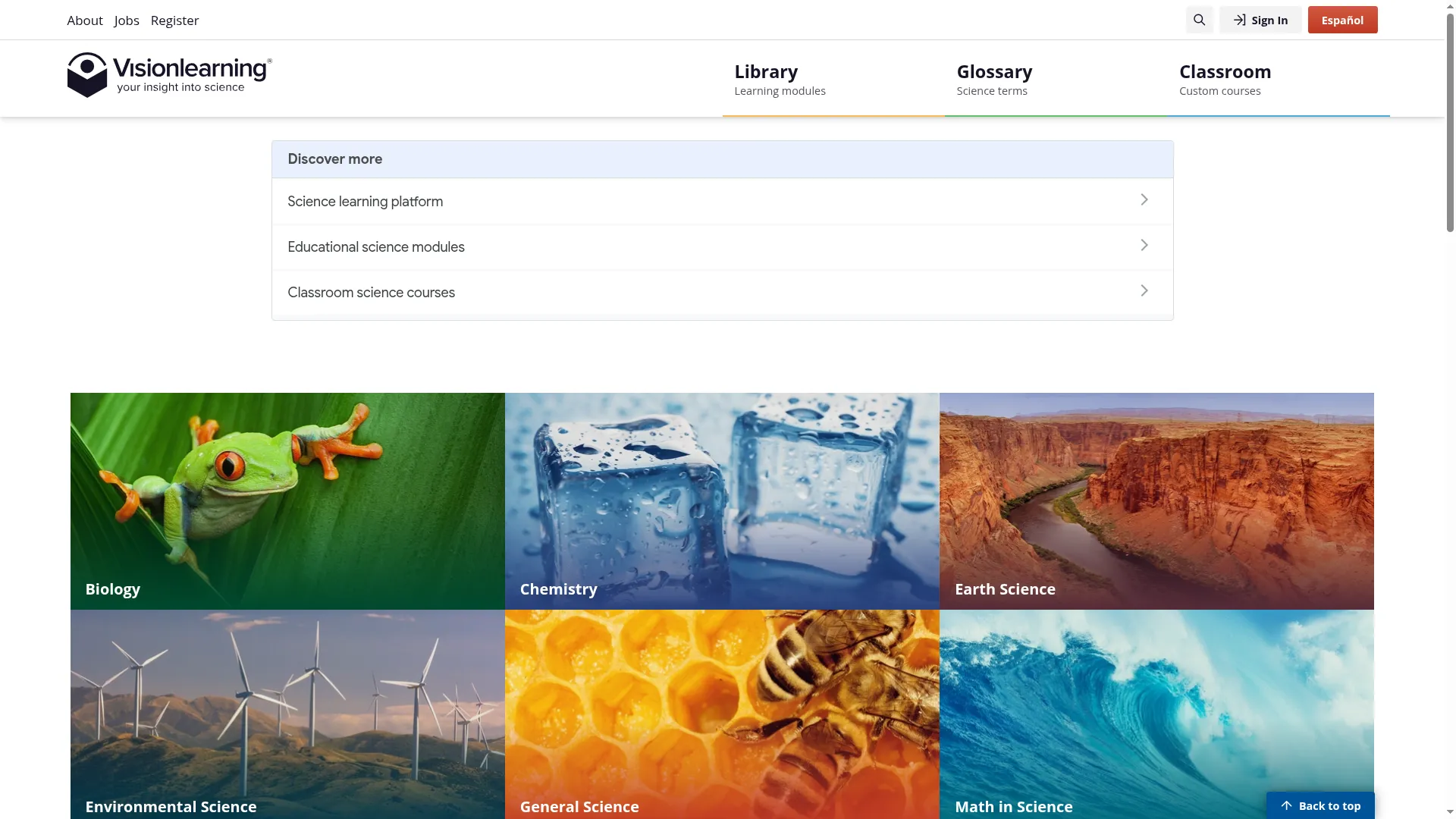The height and width of the screenshot is (819, 1456).
Task: Open the Environmental Science wind turbines tile
Action: coord(287,714)
